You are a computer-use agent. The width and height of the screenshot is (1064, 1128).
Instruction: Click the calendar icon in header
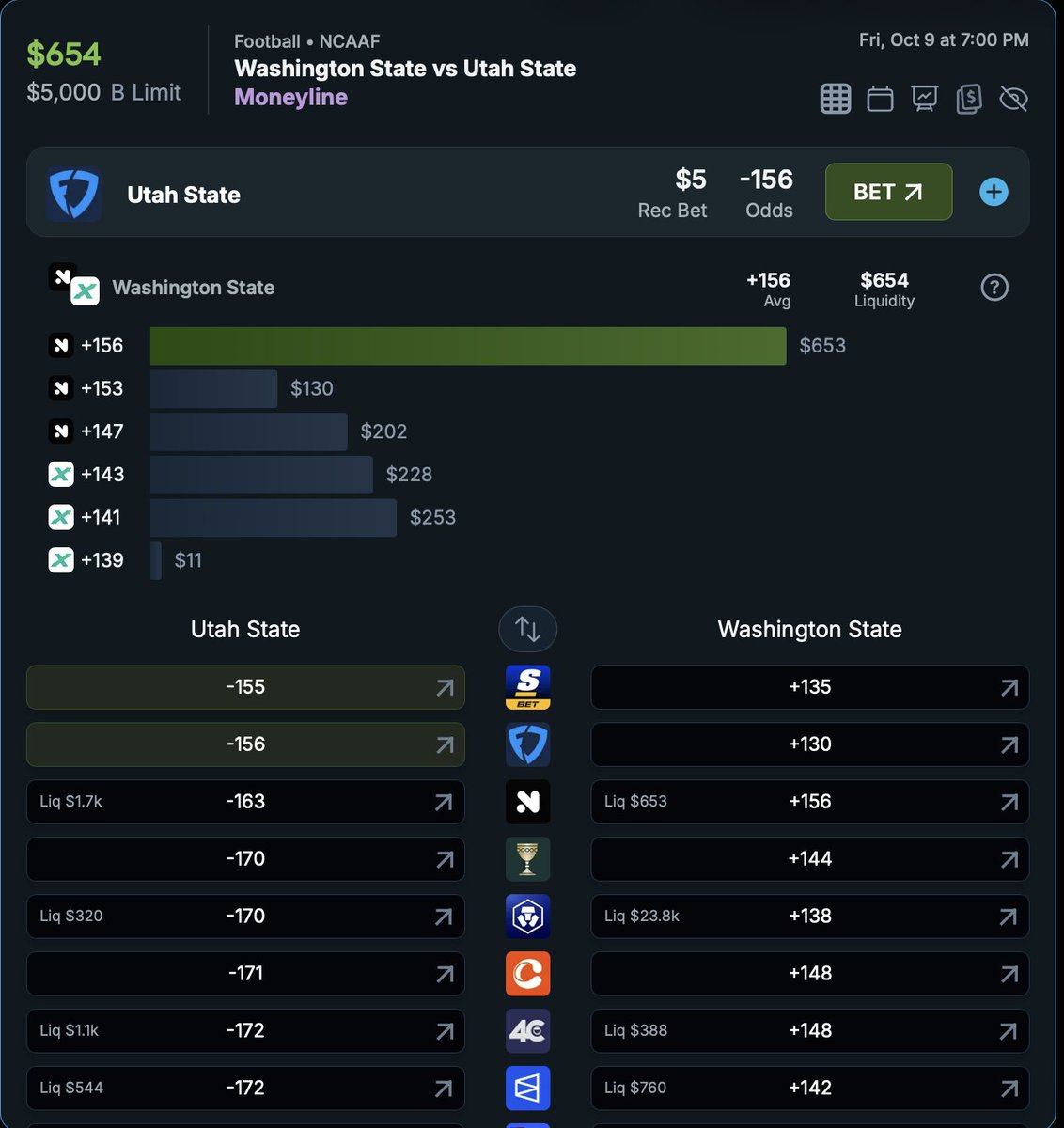(x=880, y=99)
